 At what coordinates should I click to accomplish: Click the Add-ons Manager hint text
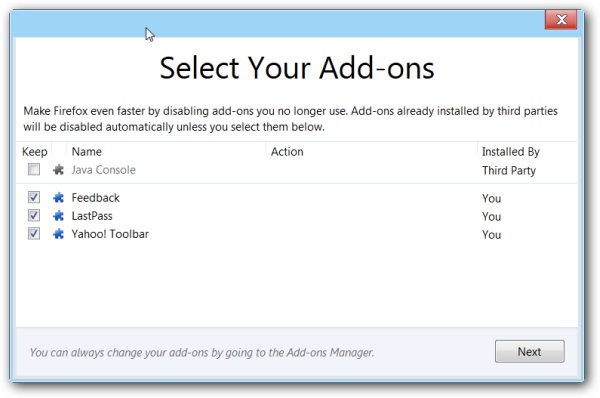tap(202, 352)
